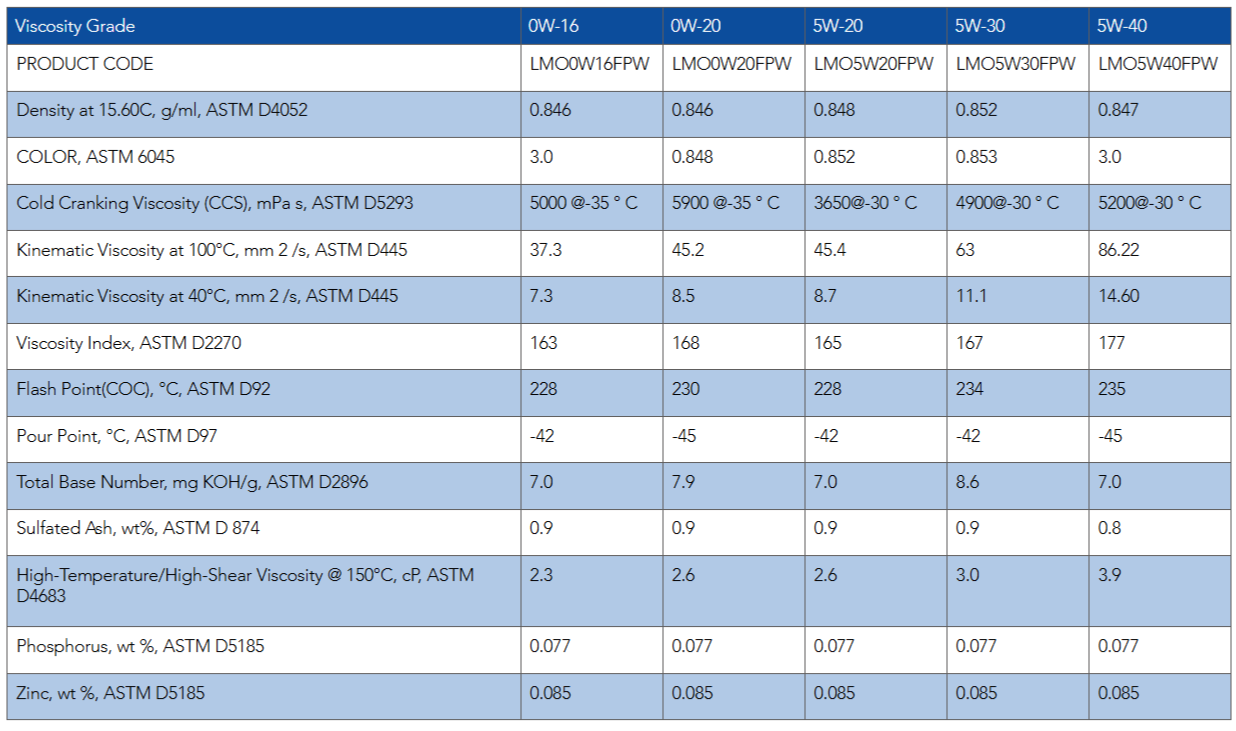Click the 5W-40 column header
Viewport: 1236px width, 731px height.
pos(1119,26)
